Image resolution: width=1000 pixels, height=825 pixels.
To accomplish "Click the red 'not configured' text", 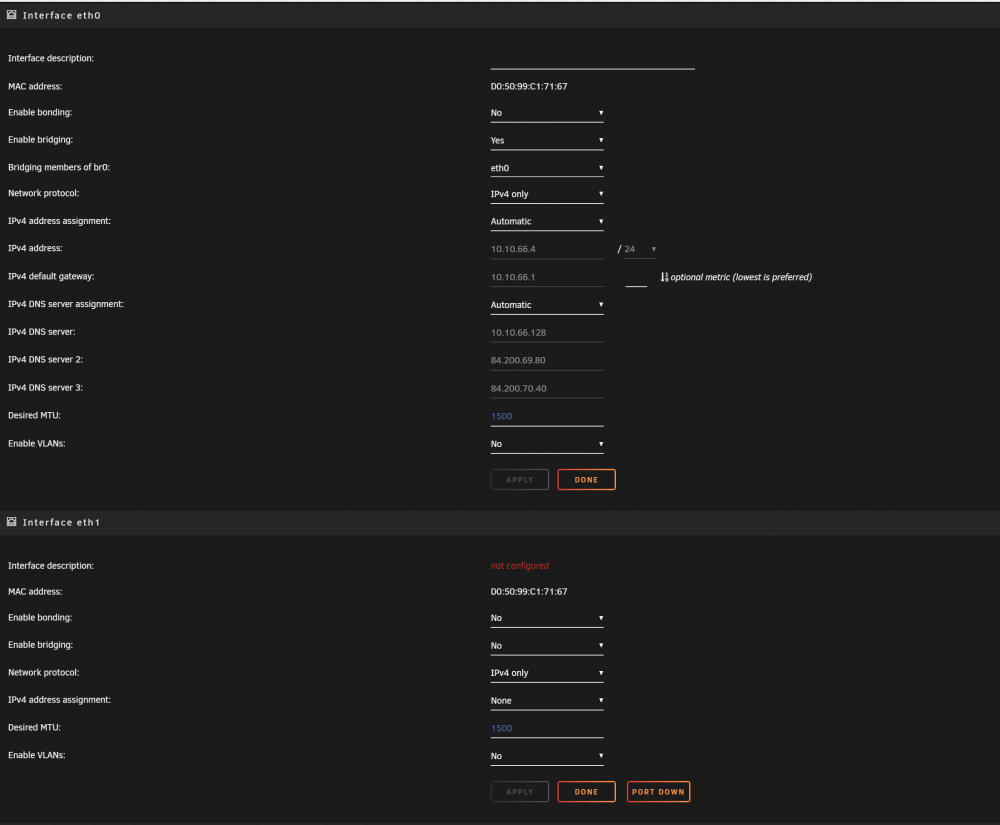I will click(519, 566).
